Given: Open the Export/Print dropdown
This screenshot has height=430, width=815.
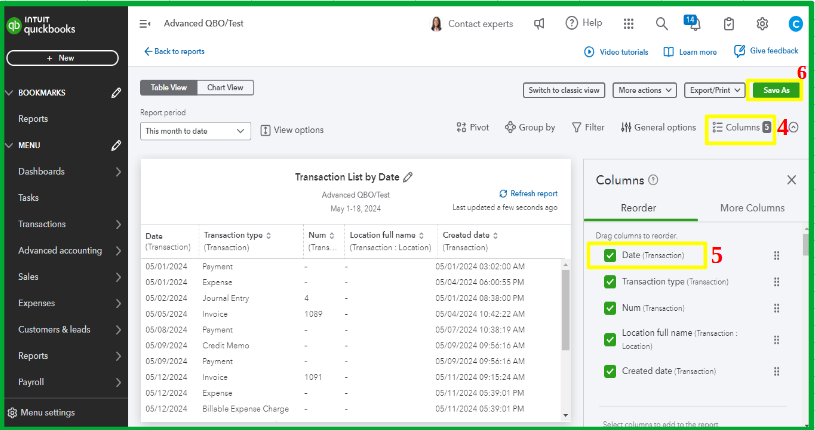Looking at the screenshot, I should (x=715, y=90).
